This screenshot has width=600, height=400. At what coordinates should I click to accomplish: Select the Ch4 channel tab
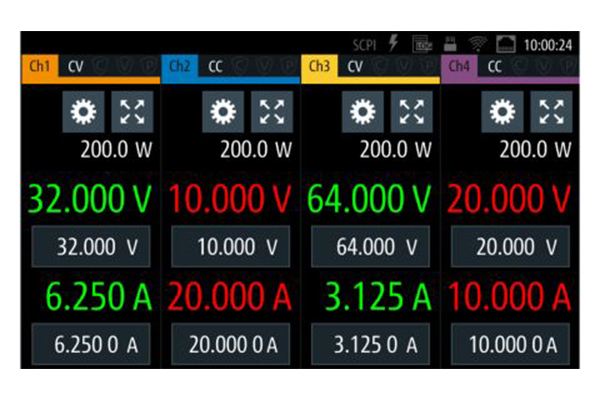click(x=459, y=67)
